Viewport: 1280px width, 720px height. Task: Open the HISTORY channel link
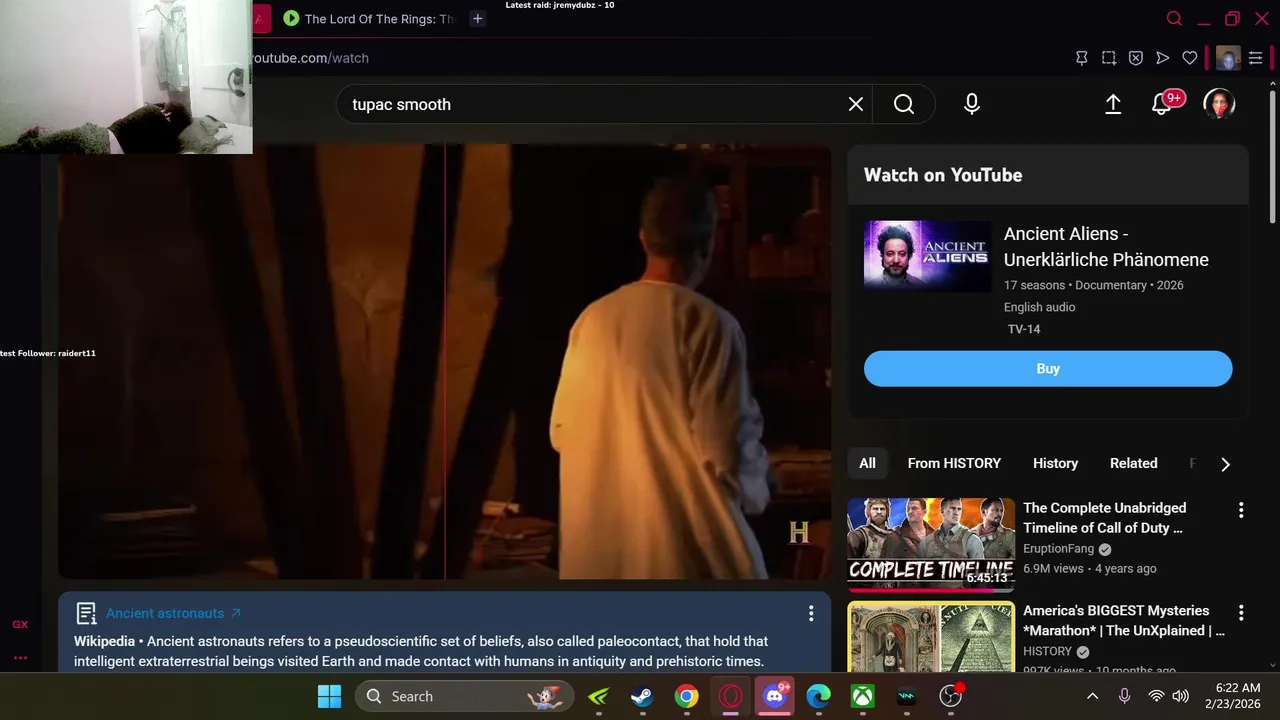click(x=1047, y=651)
